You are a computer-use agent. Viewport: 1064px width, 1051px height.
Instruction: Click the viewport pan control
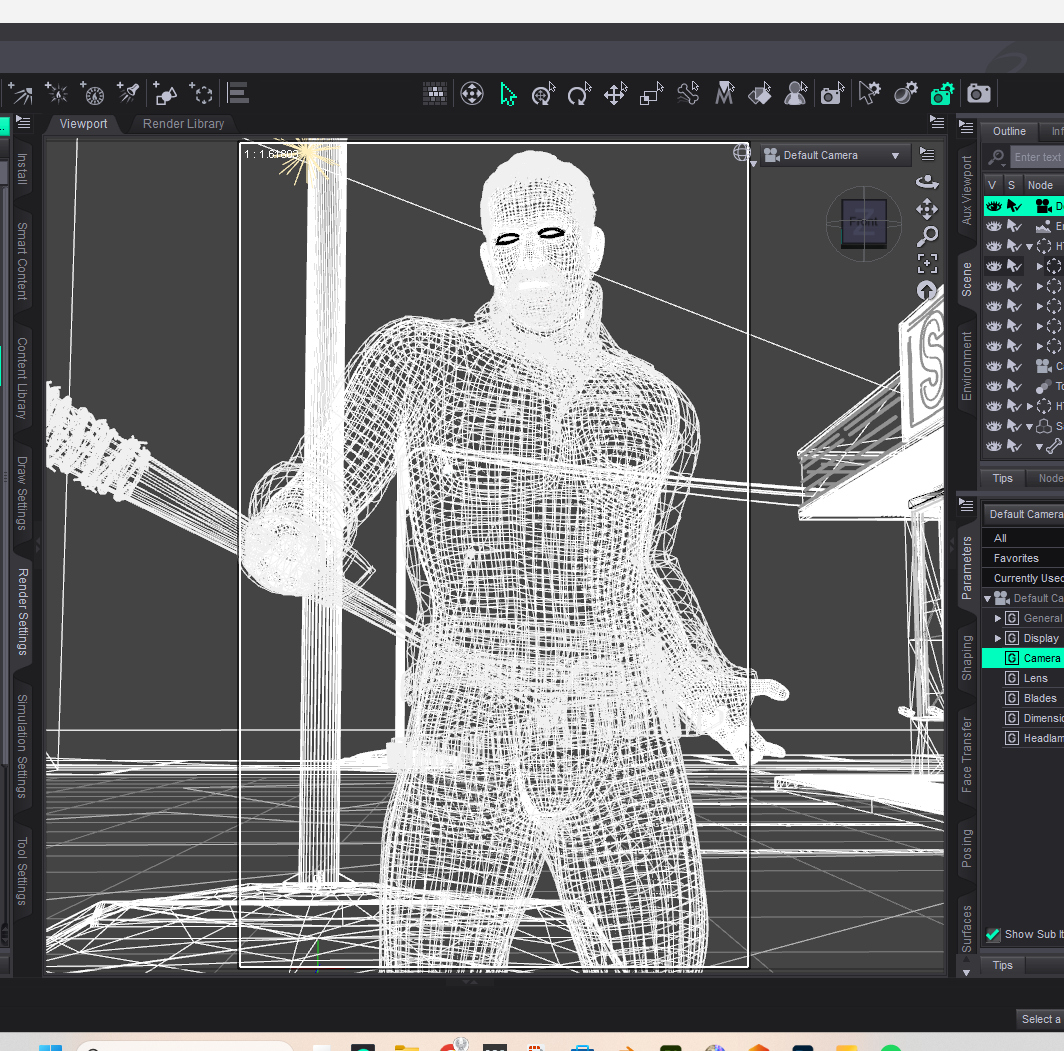pos(927,209)
